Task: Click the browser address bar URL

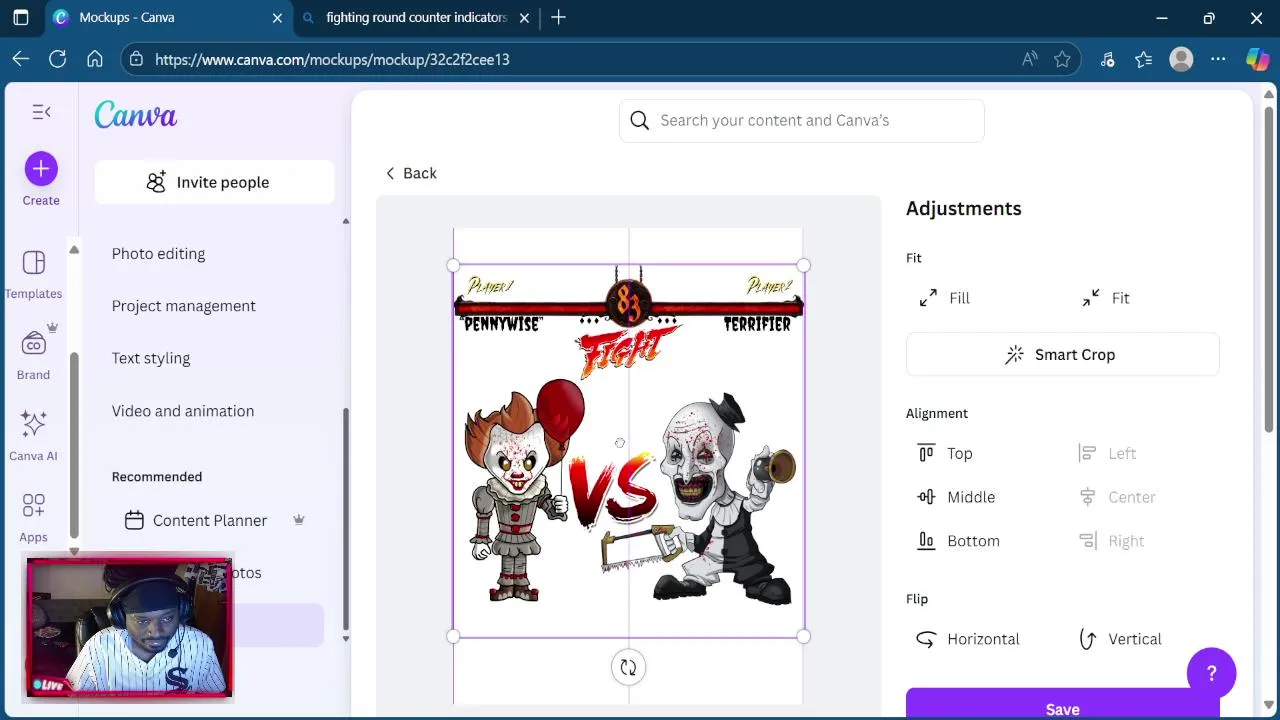Action: (332, 59)
